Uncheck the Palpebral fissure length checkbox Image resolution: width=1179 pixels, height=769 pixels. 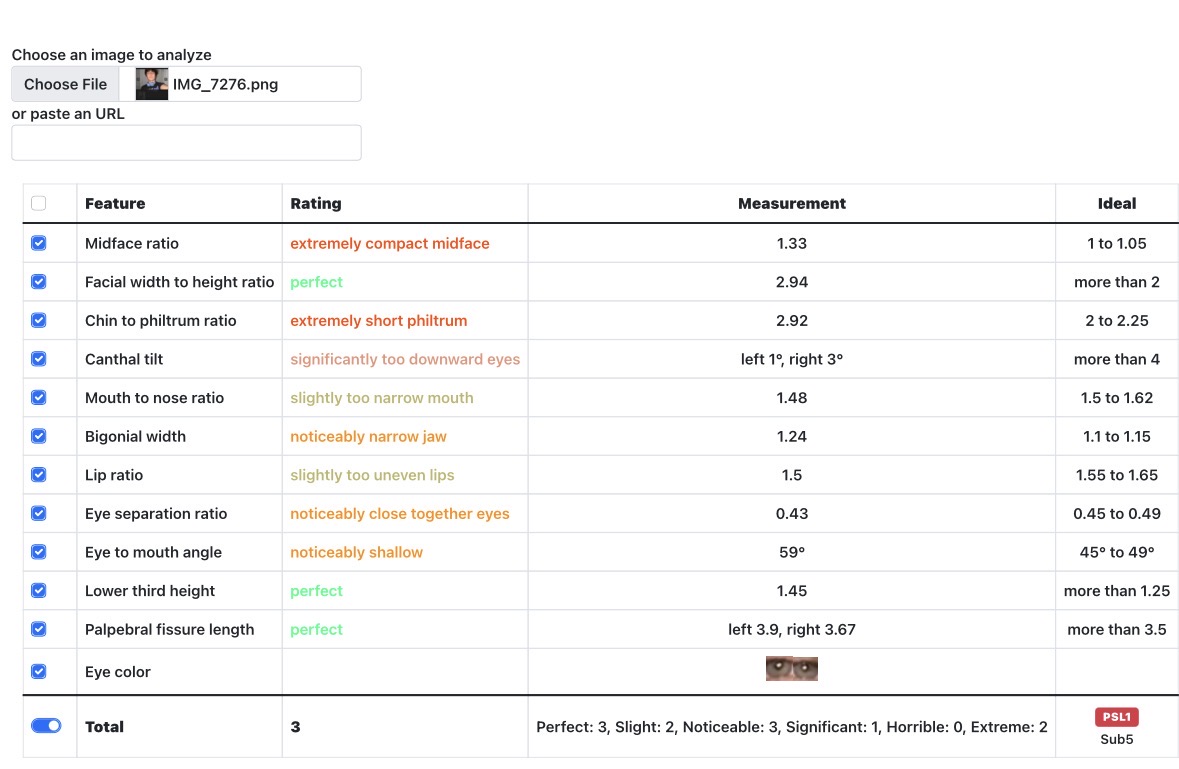pos(39,629)
